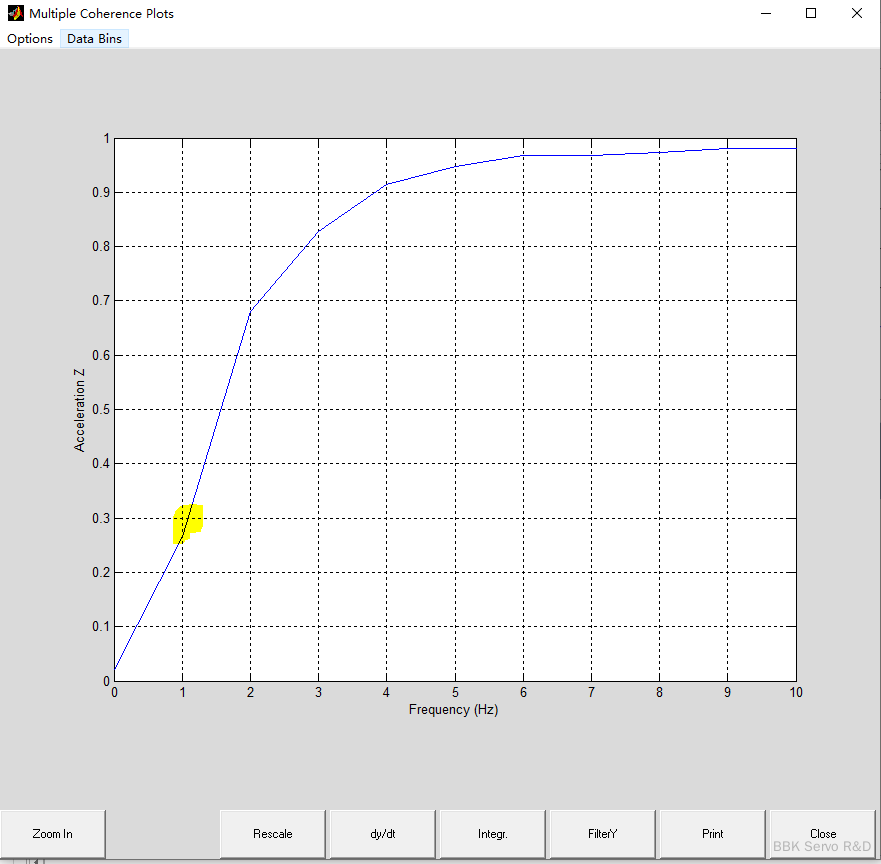Select the Acceleration Z axis label
Image resolution: width=881 pixels, height=864 pixels.
tap(80, 410)
